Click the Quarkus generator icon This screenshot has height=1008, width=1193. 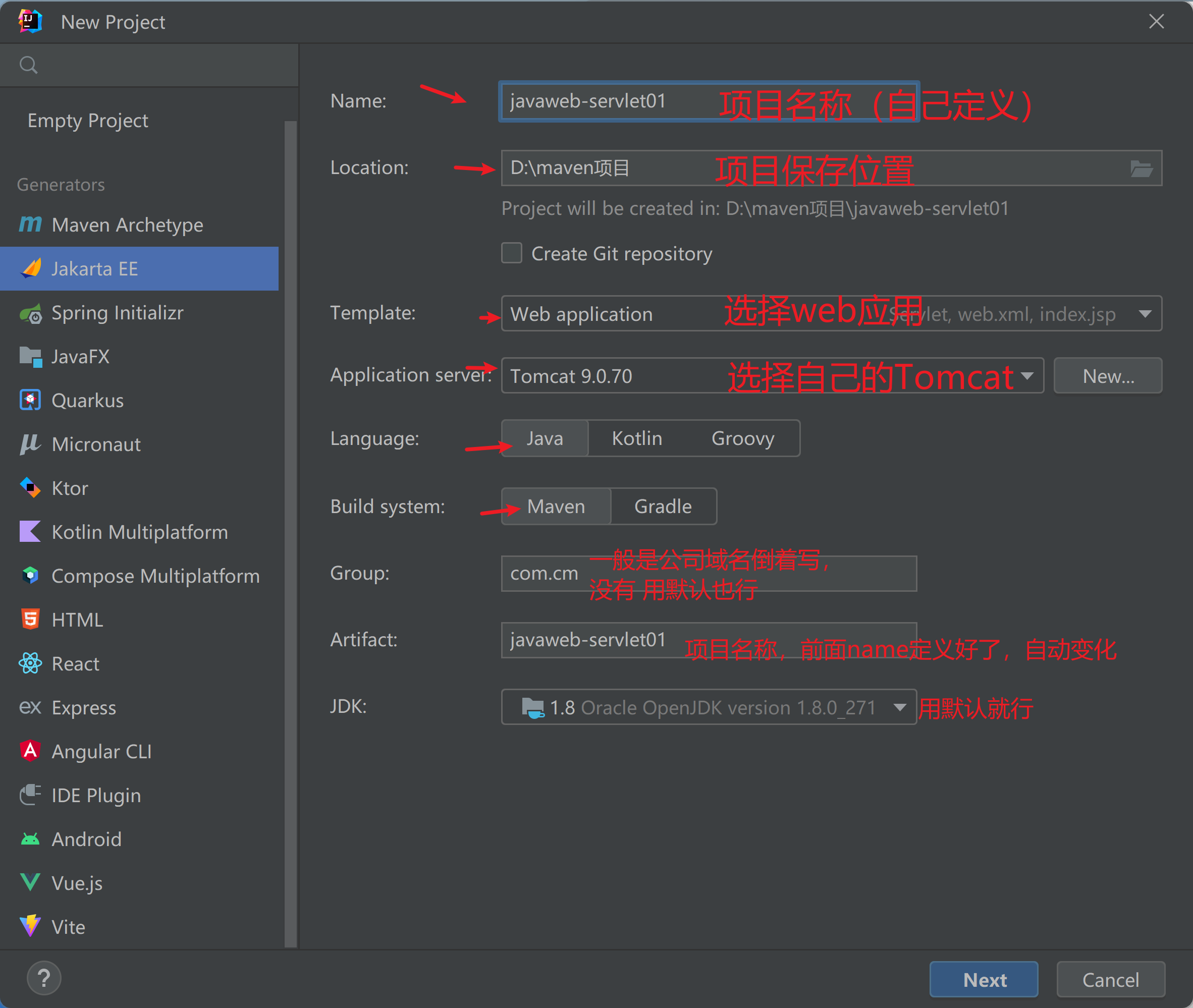30,400
